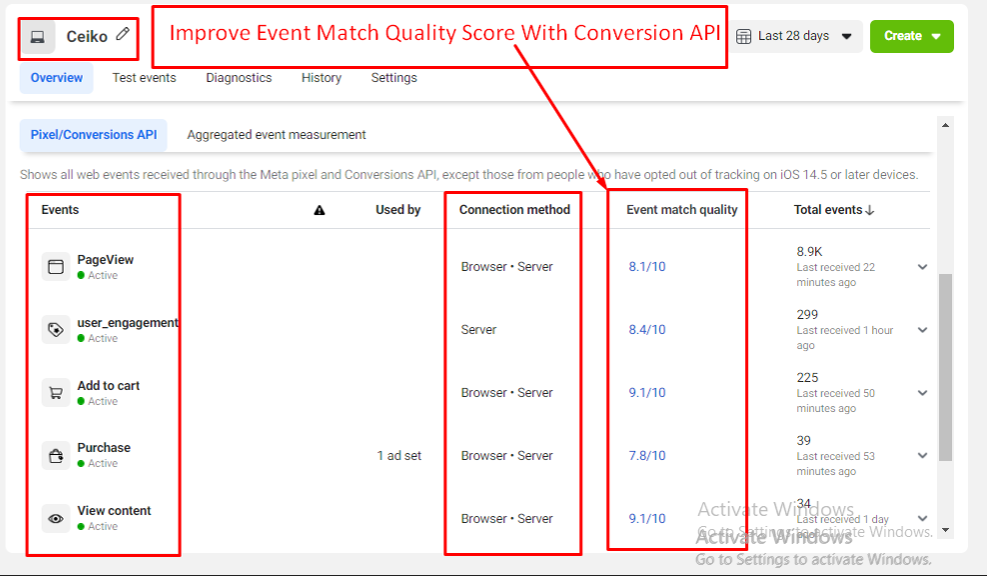Switch to the Diagnostics tab
Screen dimensions: 987x576
click(239, 77)
